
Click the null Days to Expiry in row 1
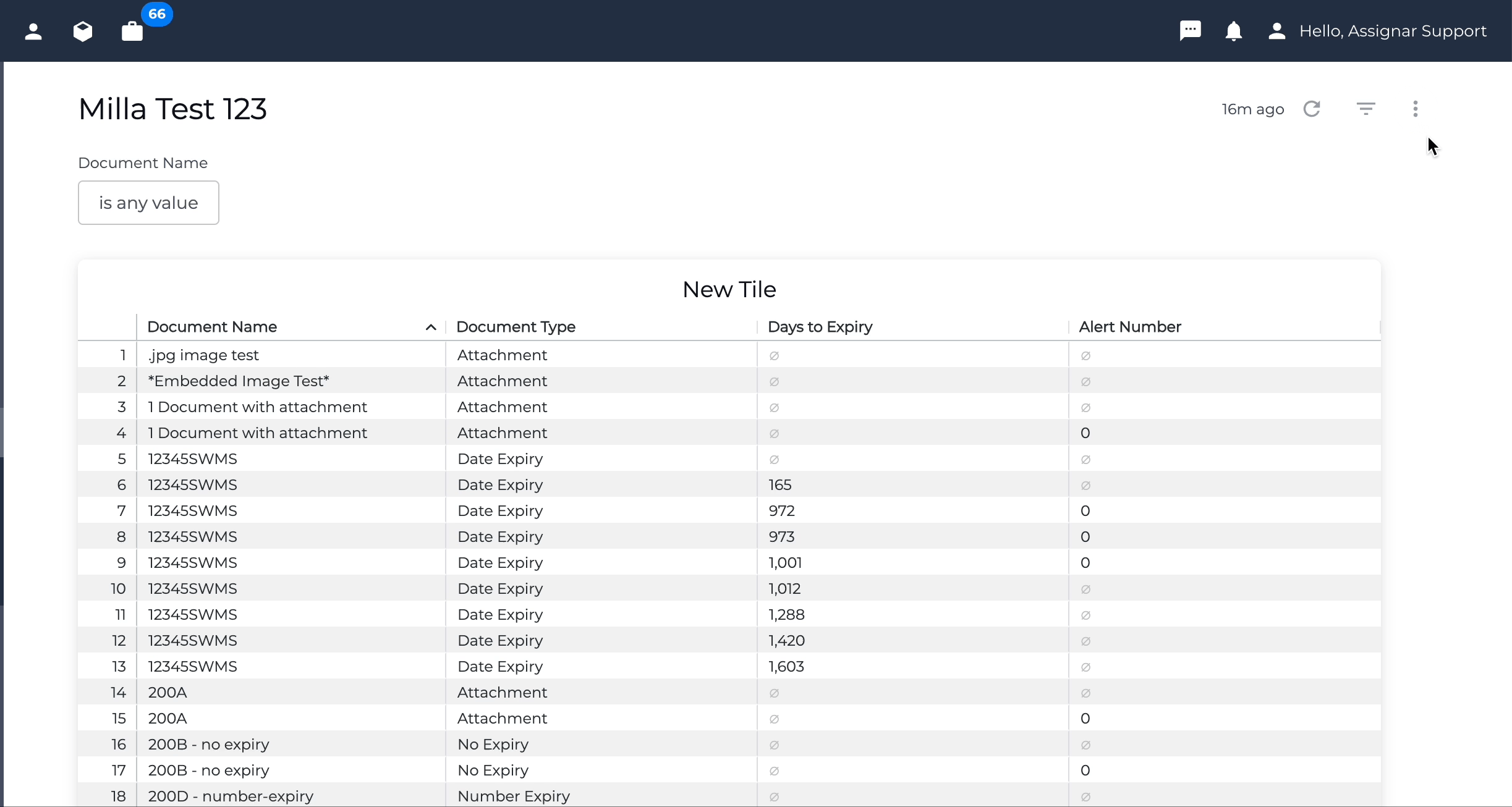pyautogui.click(x=774, y=355)
